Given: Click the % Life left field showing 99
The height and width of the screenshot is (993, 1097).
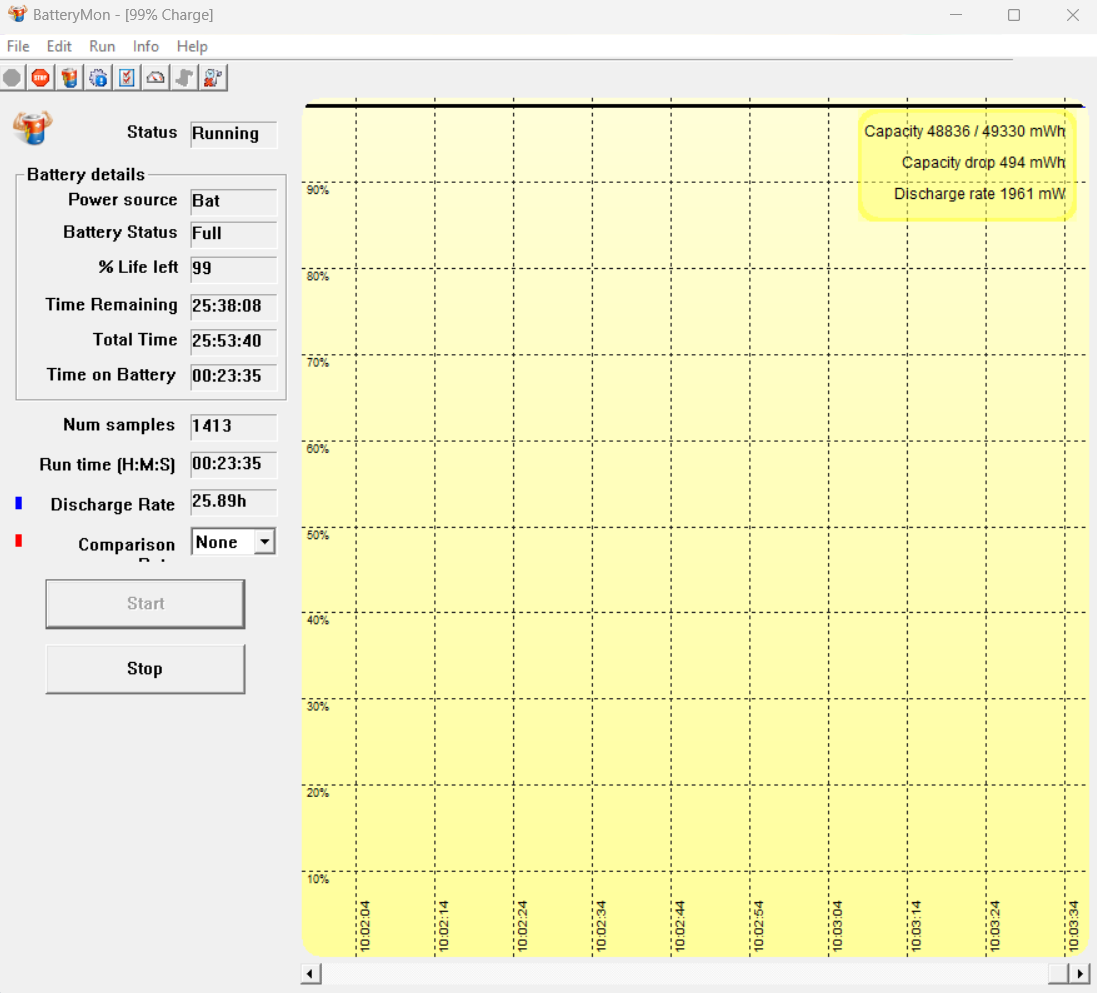Looking at the screenshot, I should pyautogui.click(x=234, y=269).
